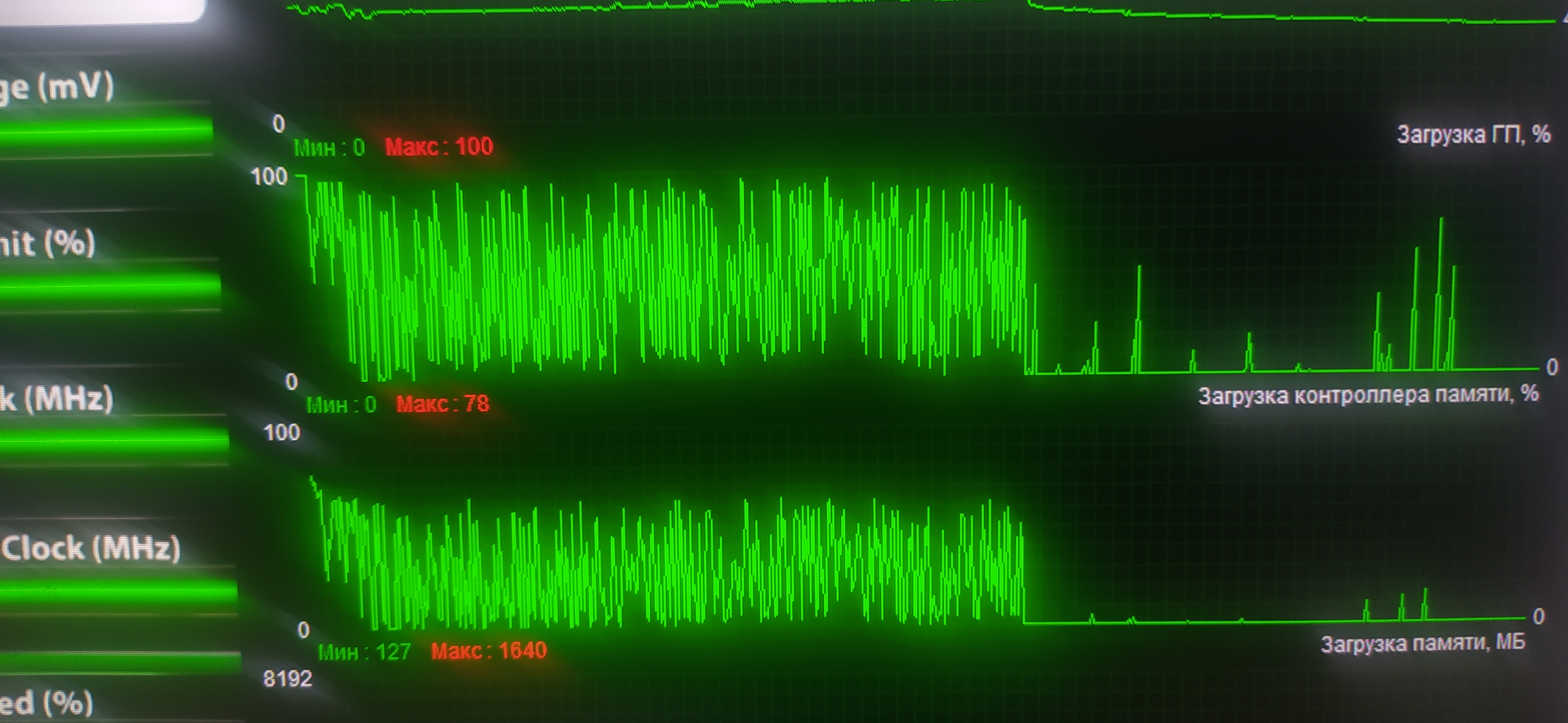
Task: Click the Загрузка памяти, МБ graph title
Action: point(1423,643)
